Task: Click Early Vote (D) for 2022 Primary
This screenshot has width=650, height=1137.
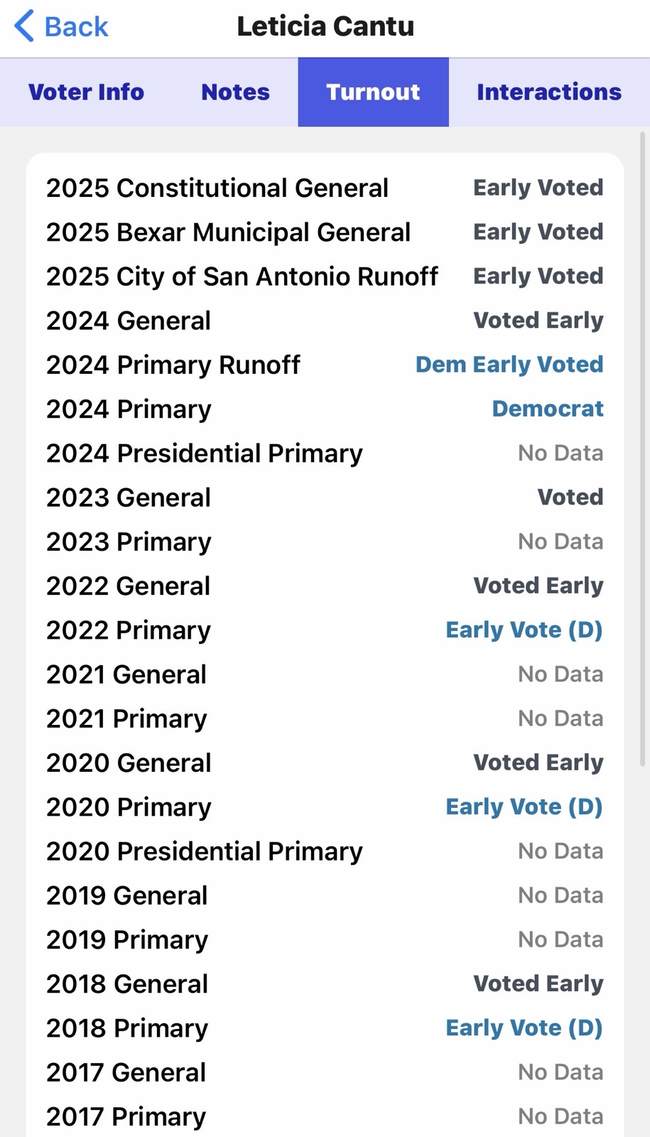Action: point(524,630)
